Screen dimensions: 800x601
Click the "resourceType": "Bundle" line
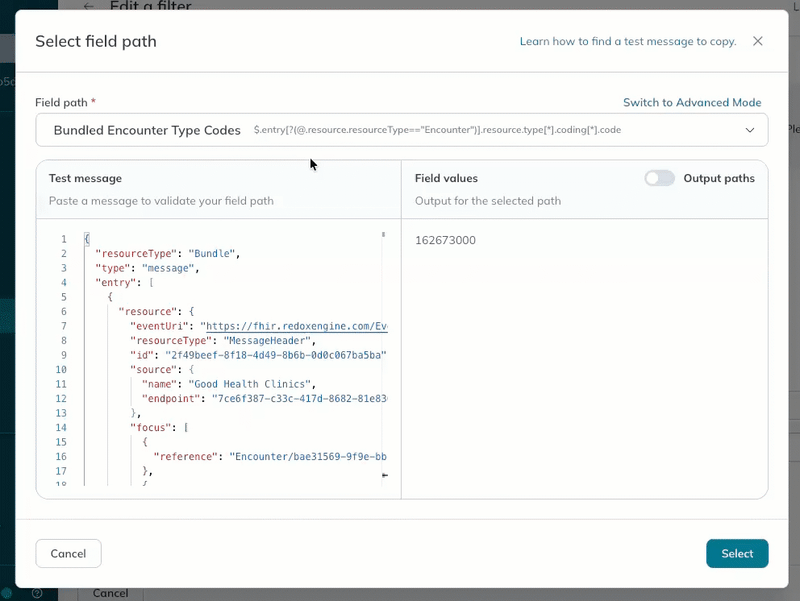click(x=167, y=254)
